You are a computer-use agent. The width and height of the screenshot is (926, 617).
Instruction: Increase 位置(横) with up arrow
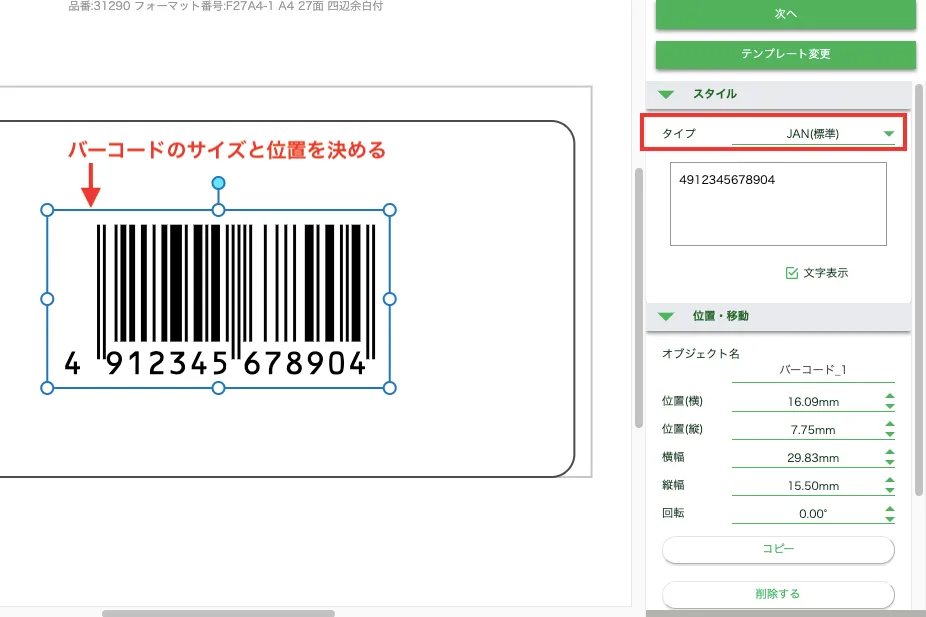[890, 397]
